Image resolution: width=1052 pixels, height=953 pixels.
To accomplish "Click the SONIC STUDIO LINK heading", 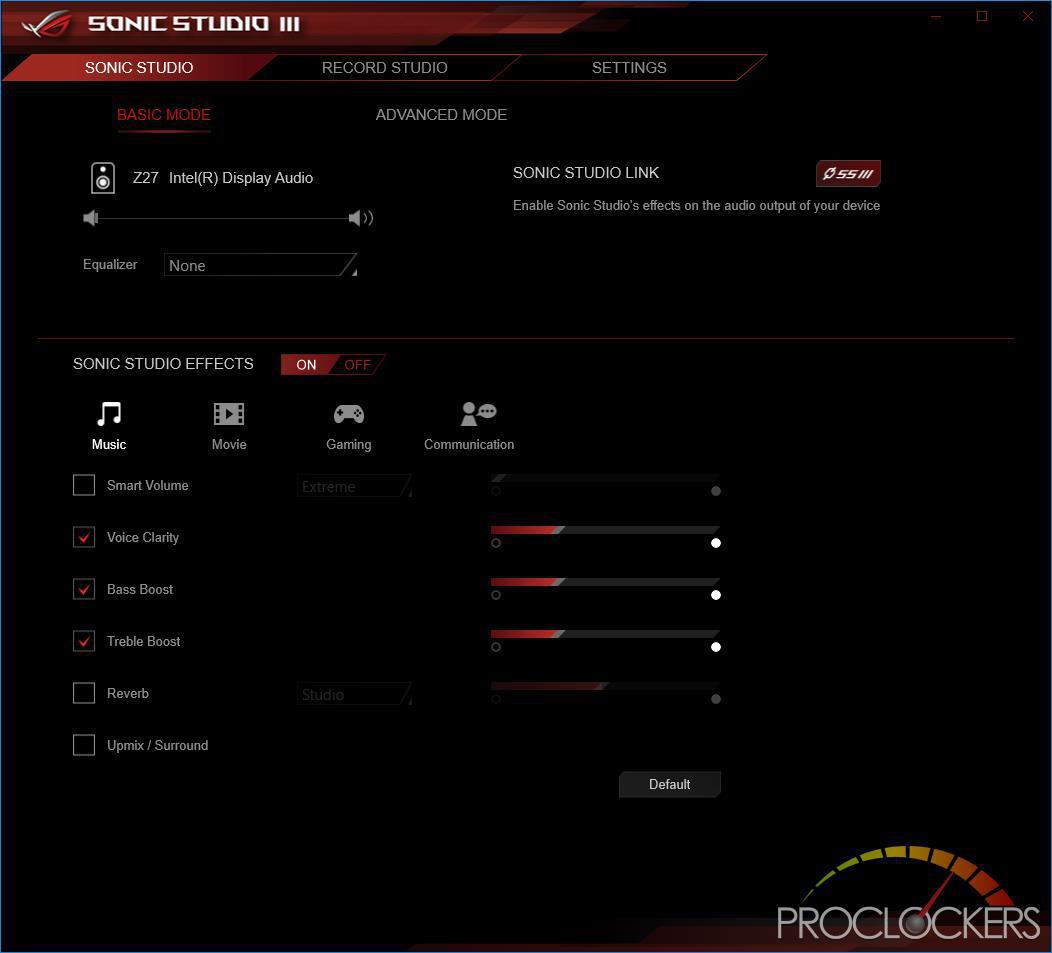I will coord(586,173).
